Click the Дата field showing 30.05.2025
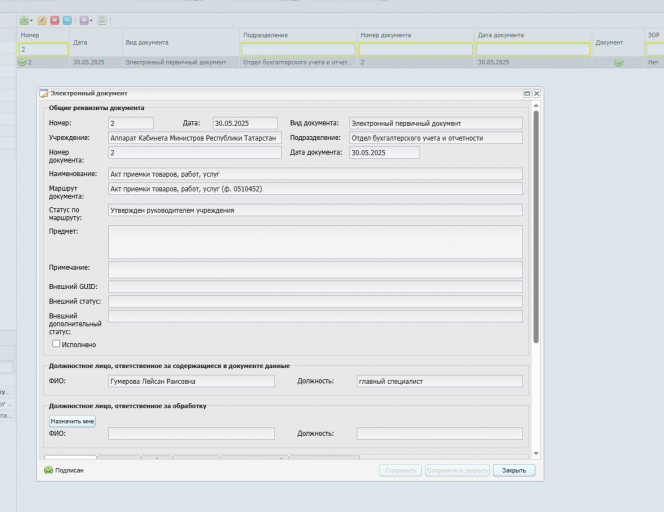 [245, 124]
